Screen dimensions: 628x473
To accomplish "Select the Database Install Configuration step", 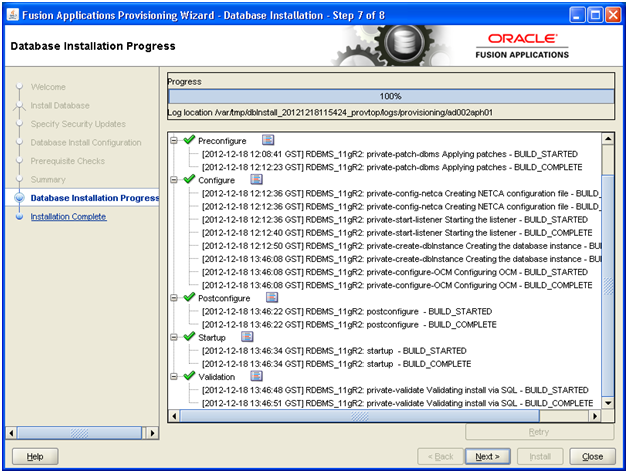I will pos(86,143).
